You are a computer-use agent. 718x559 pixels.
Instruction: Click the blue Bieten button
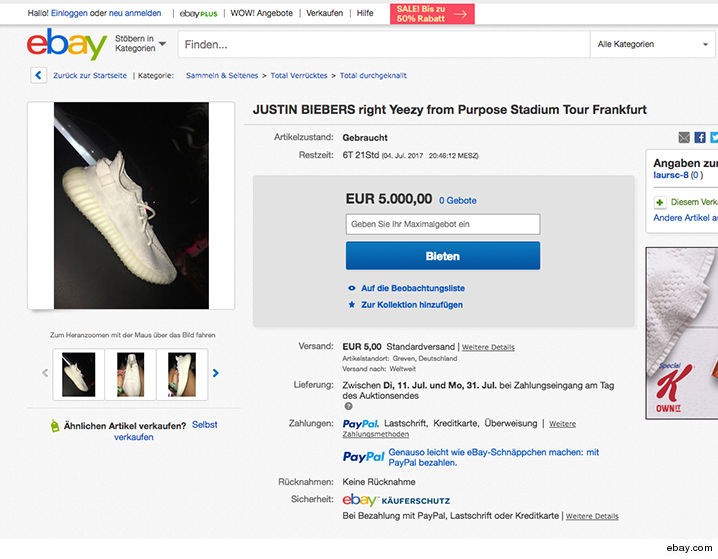[443, 256]
